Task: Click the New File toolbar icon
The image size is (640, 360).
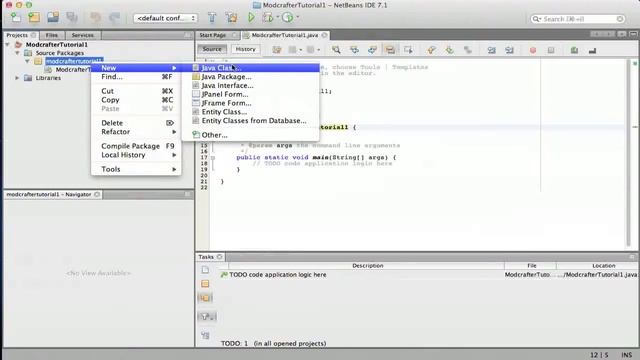Action: pyautogui.click(x=16, y=18)
